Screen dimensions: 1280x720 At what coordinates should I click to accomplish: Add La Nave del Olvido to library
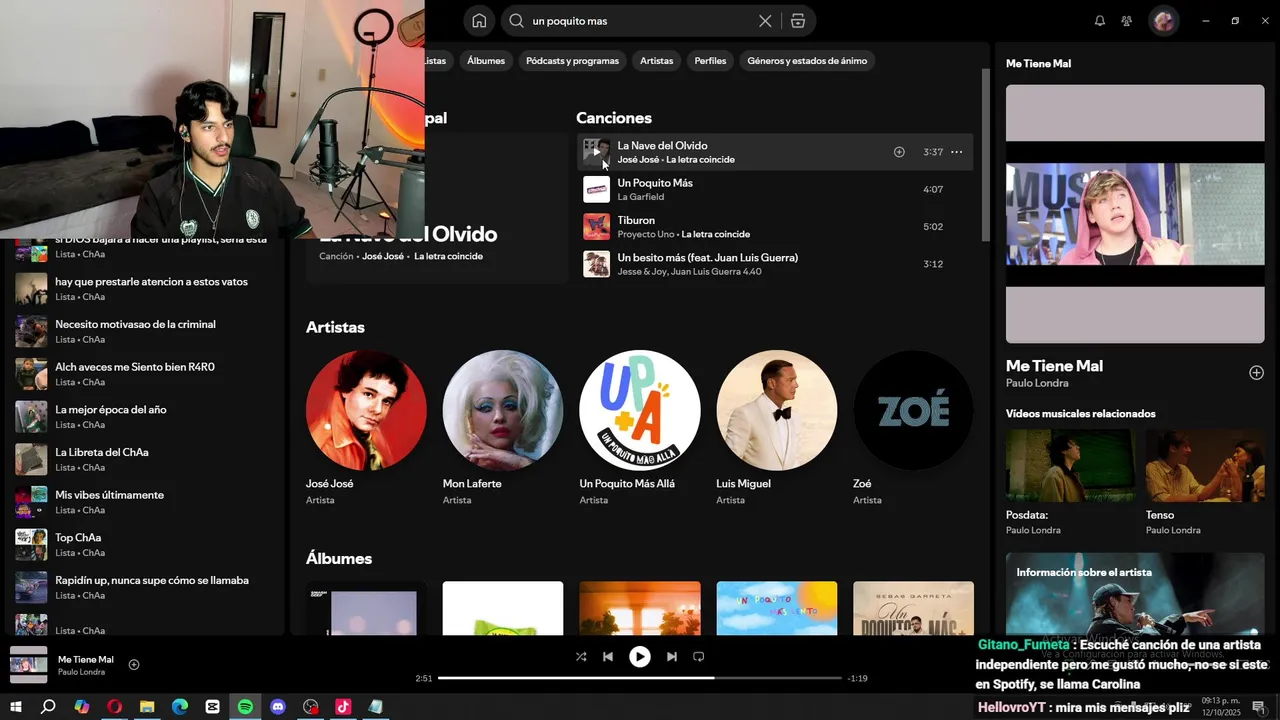[x=899, y=152]
